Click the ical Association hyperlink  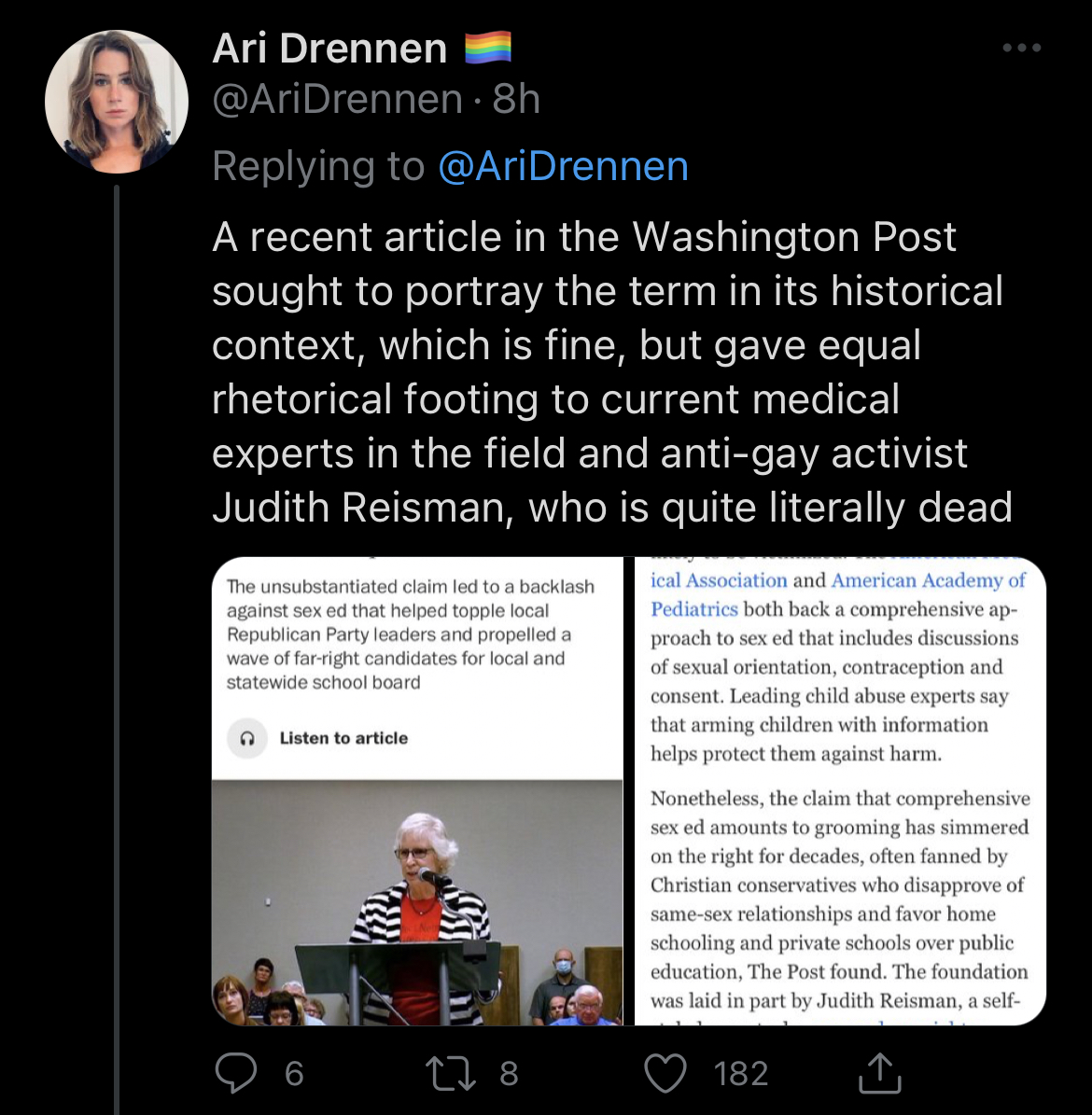(x=719, y=580)
